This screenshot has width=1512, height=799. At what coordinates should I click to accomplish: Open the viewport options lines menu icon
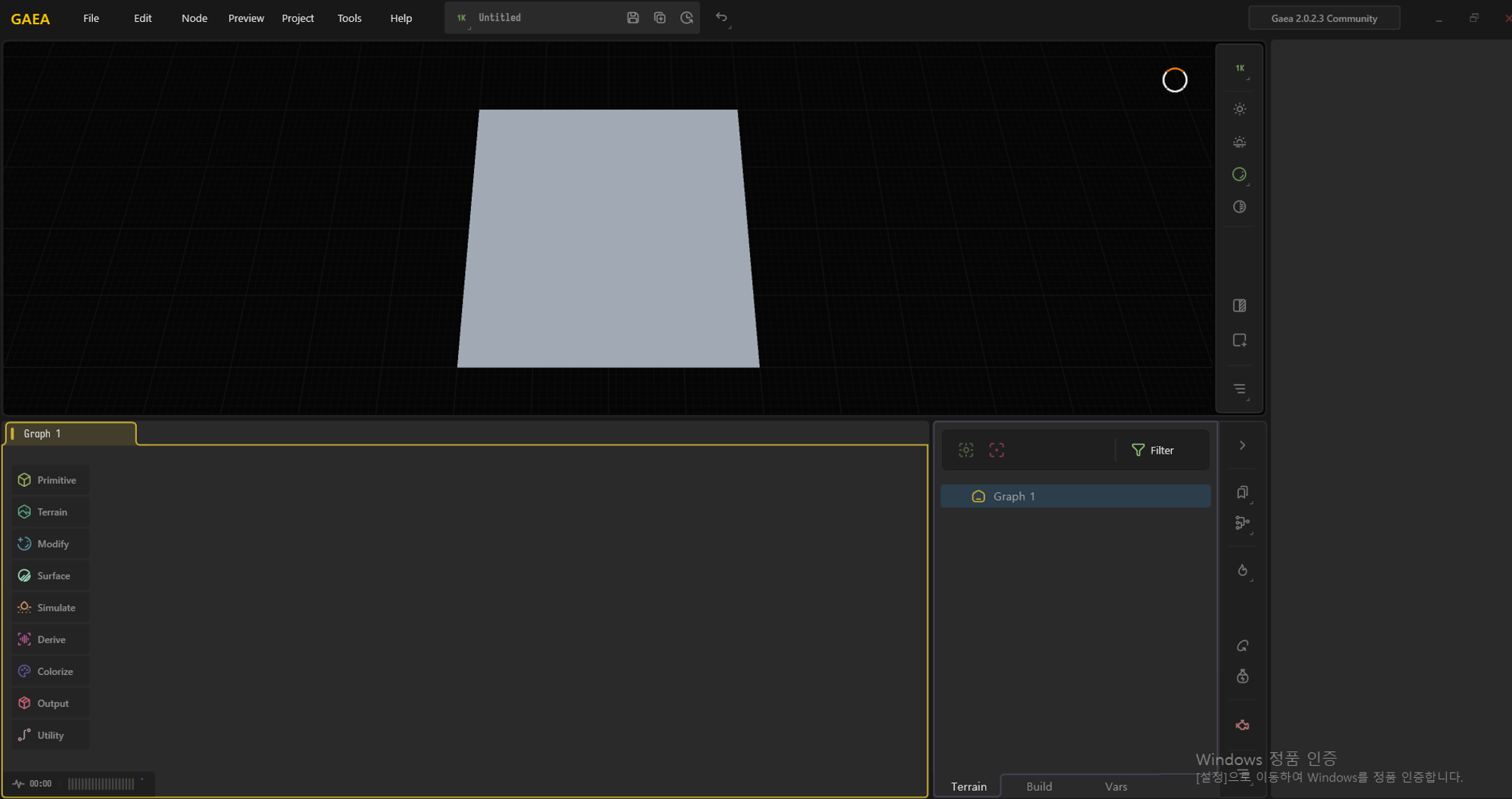pyautogui.click(x=1239, y=389)
